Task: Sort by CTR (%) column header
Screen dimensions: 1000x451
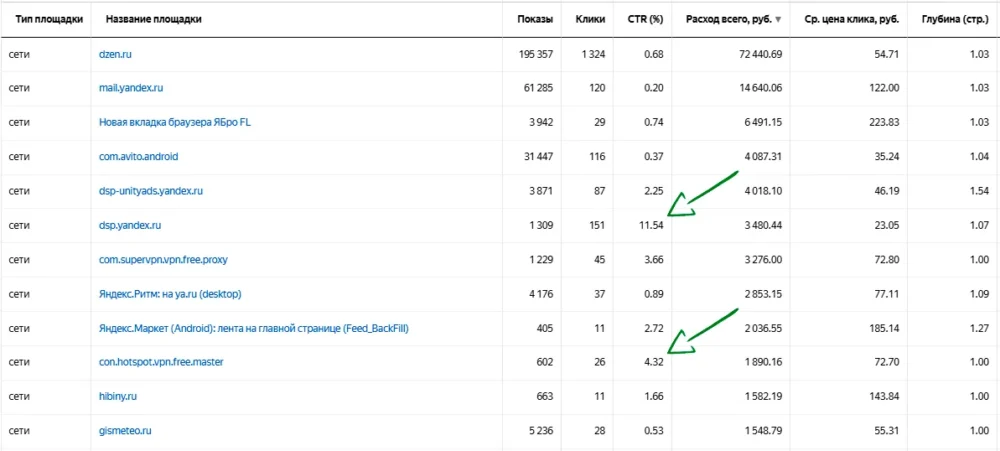Action: tap(645, 19)
